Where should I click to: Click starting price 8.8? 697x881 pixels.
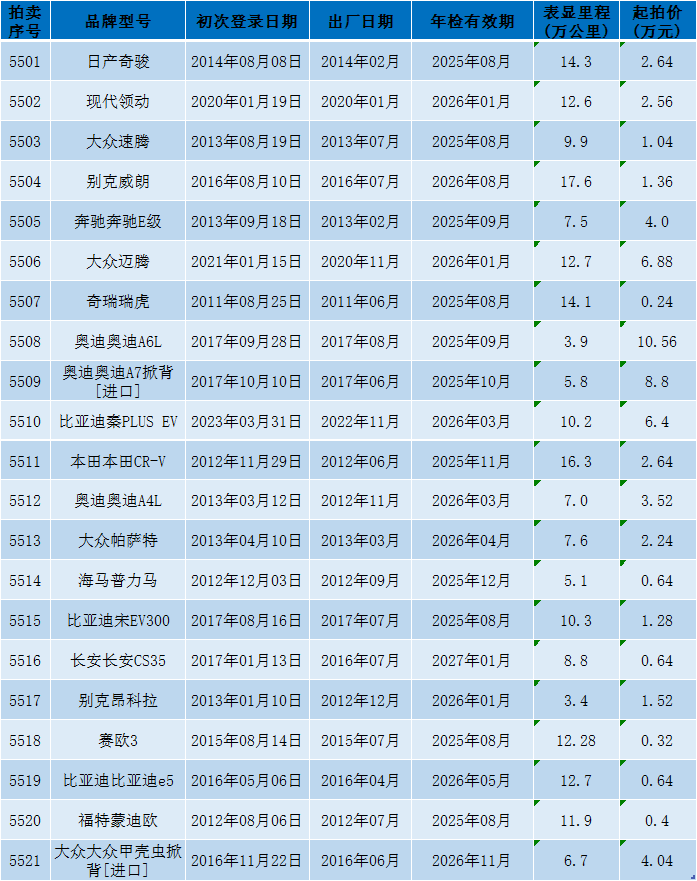click(657, 381)
